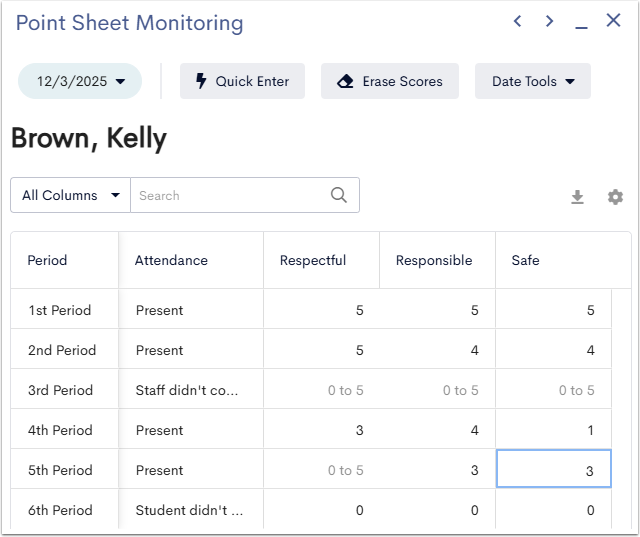640x537 pixels.
Task: Select 1st Period Attendance cell 'Present'
Action: (191, 310)
